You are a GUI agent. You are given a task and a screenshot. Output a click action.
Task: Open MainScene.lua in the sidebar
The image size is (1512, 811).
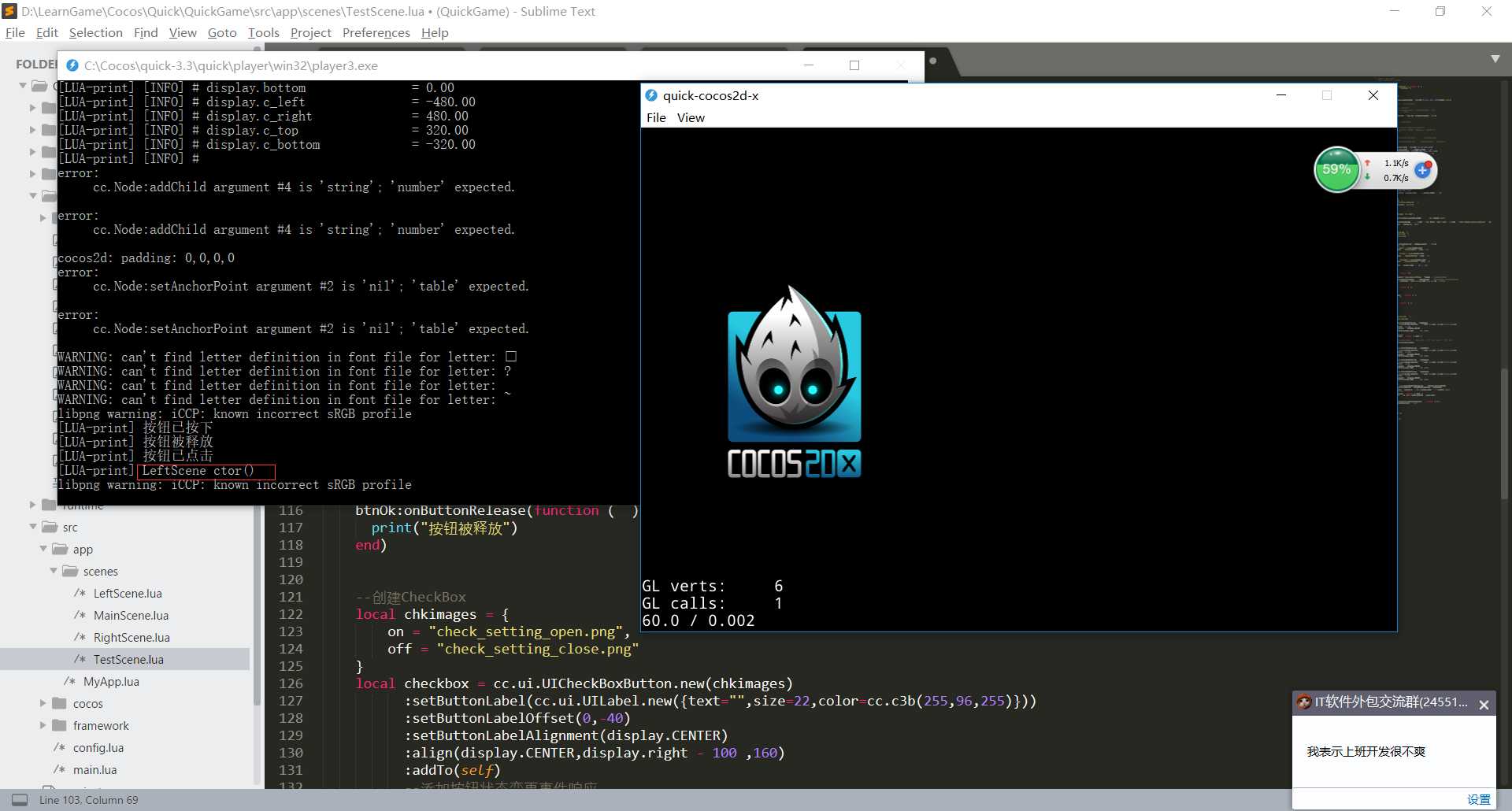[x=131, y=615]
